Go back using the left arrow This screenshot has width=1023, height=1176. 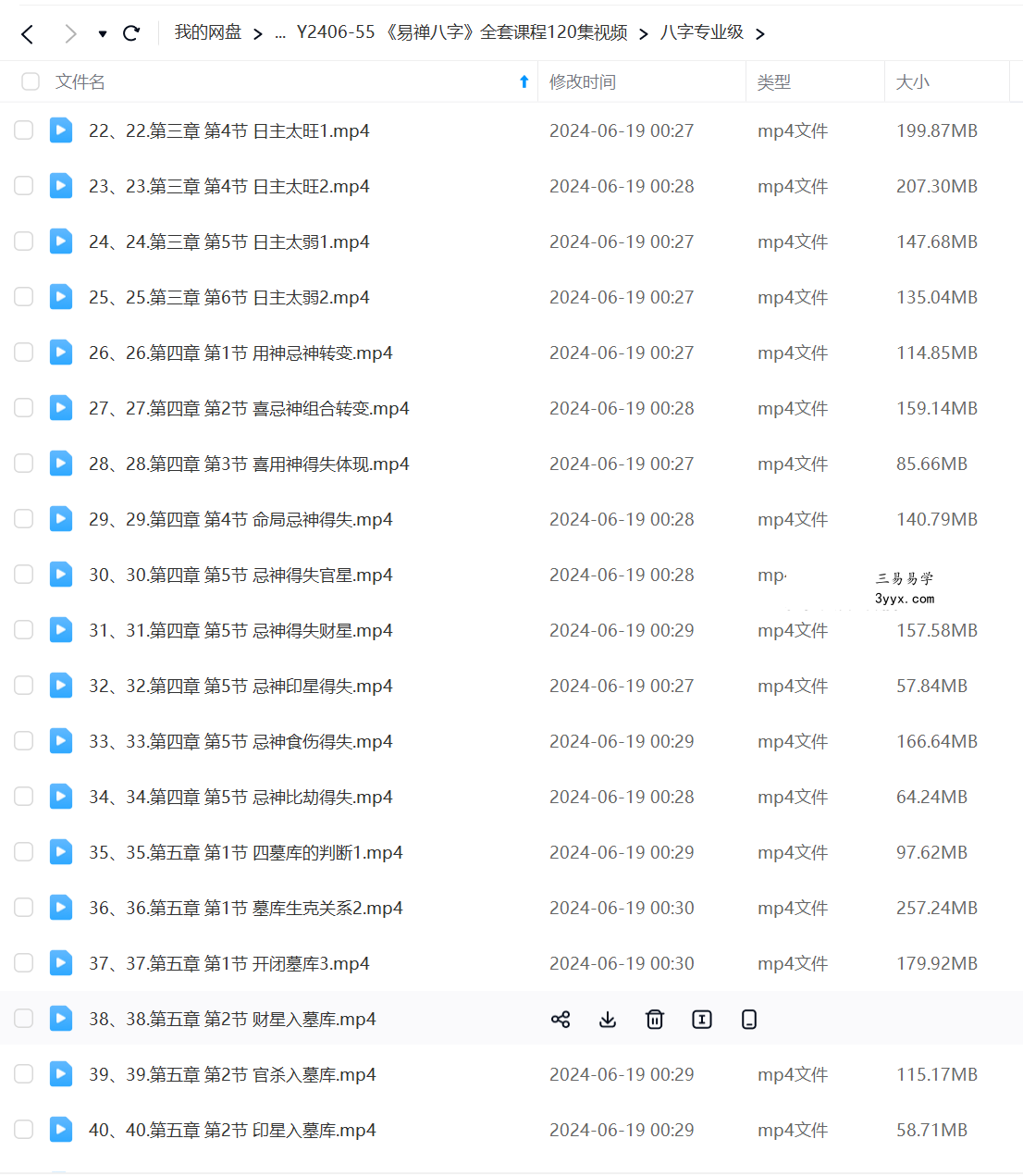[28, 34]
